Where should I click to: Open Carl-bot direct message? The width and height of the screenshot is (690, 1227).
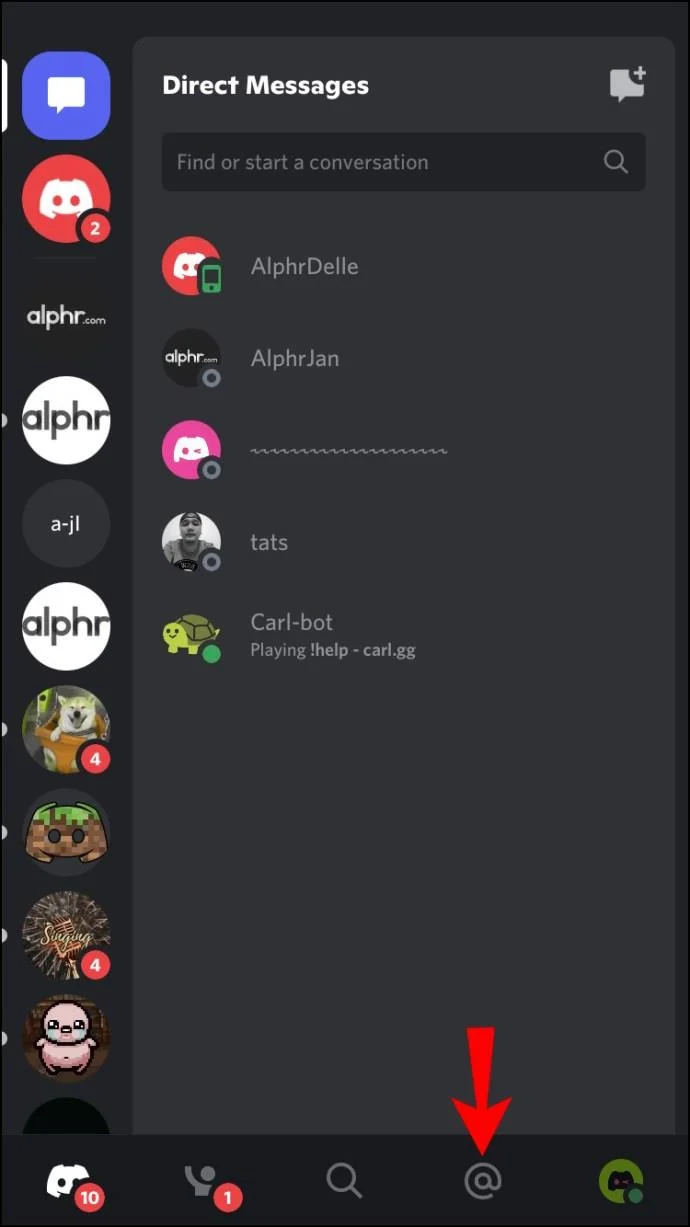point(403,634)
